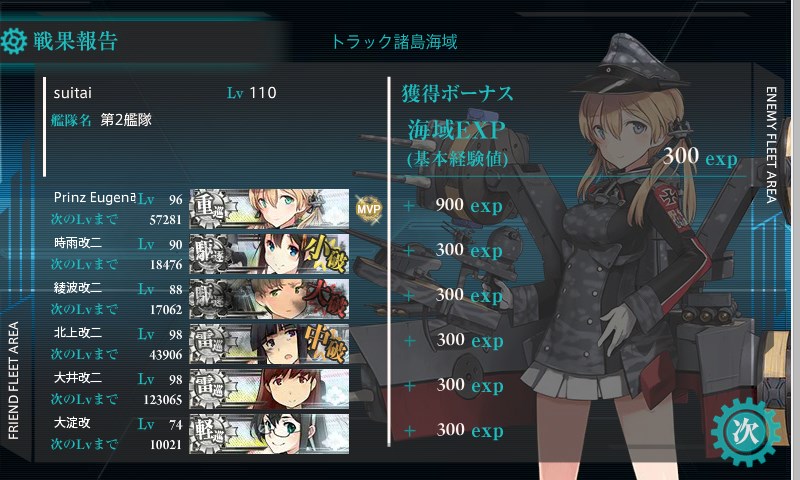The width and height of the screenshot is (800, 480).
Task: Click the トラック諸島海域 map title
Action: tap(394, 42)
